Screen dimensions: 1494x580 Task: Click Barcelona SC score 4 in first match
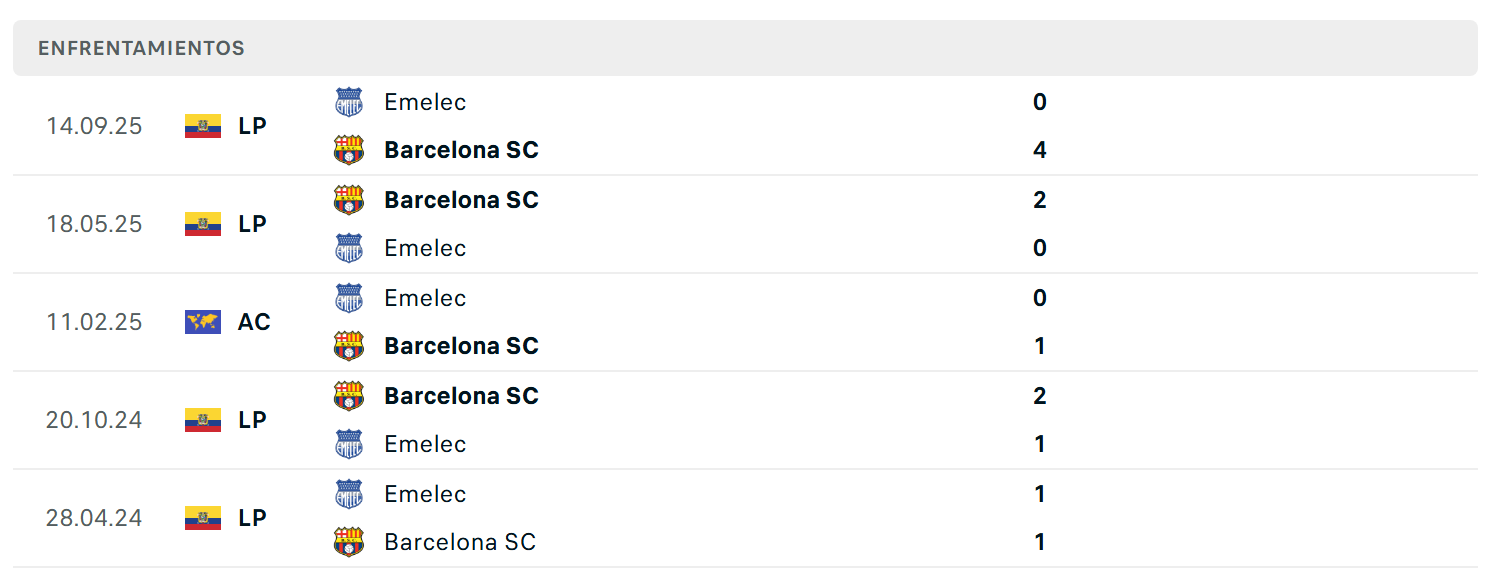1040,150
